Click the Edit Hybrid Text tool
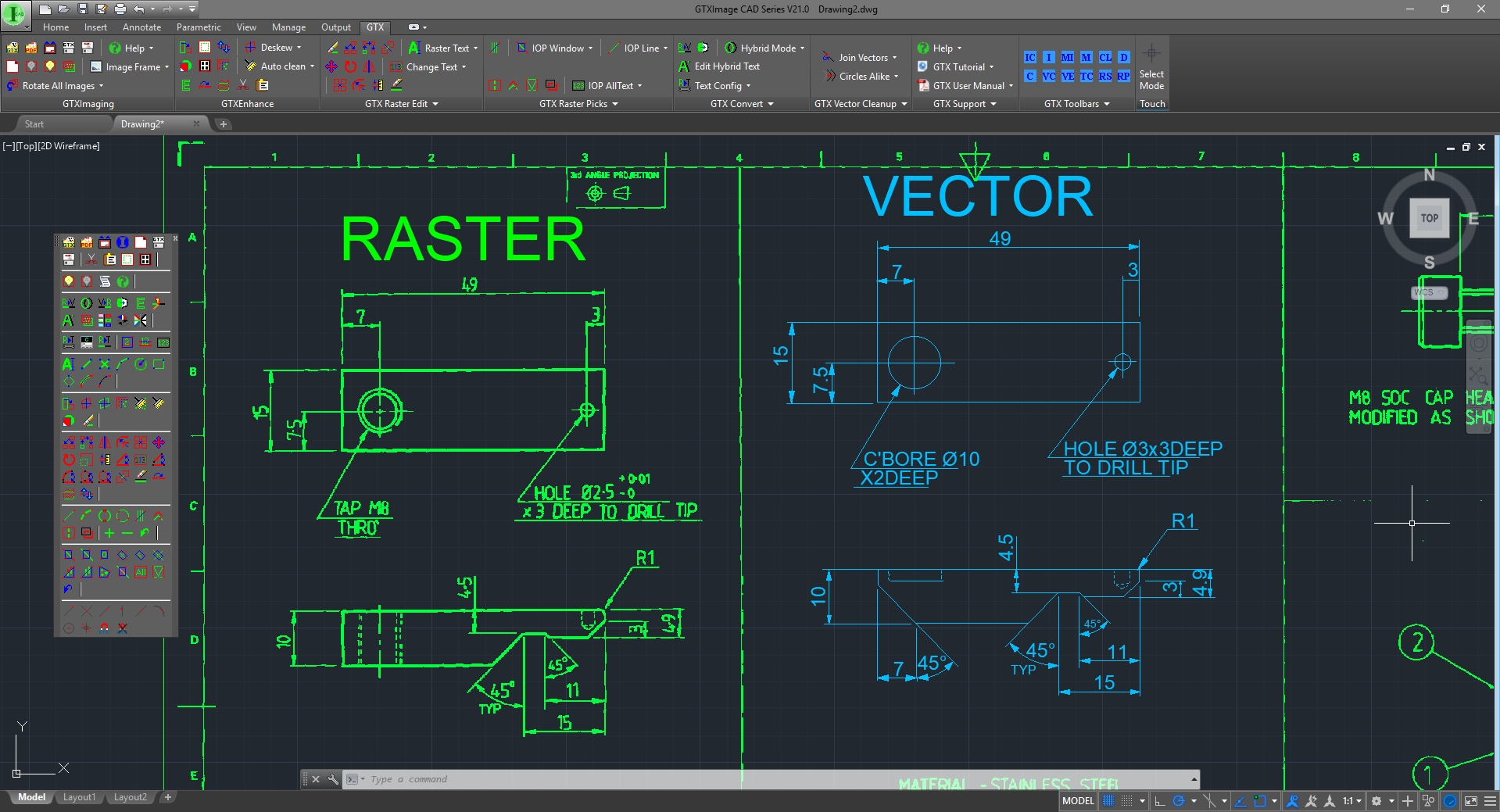Screen dimensions: 1500x812 718,66
